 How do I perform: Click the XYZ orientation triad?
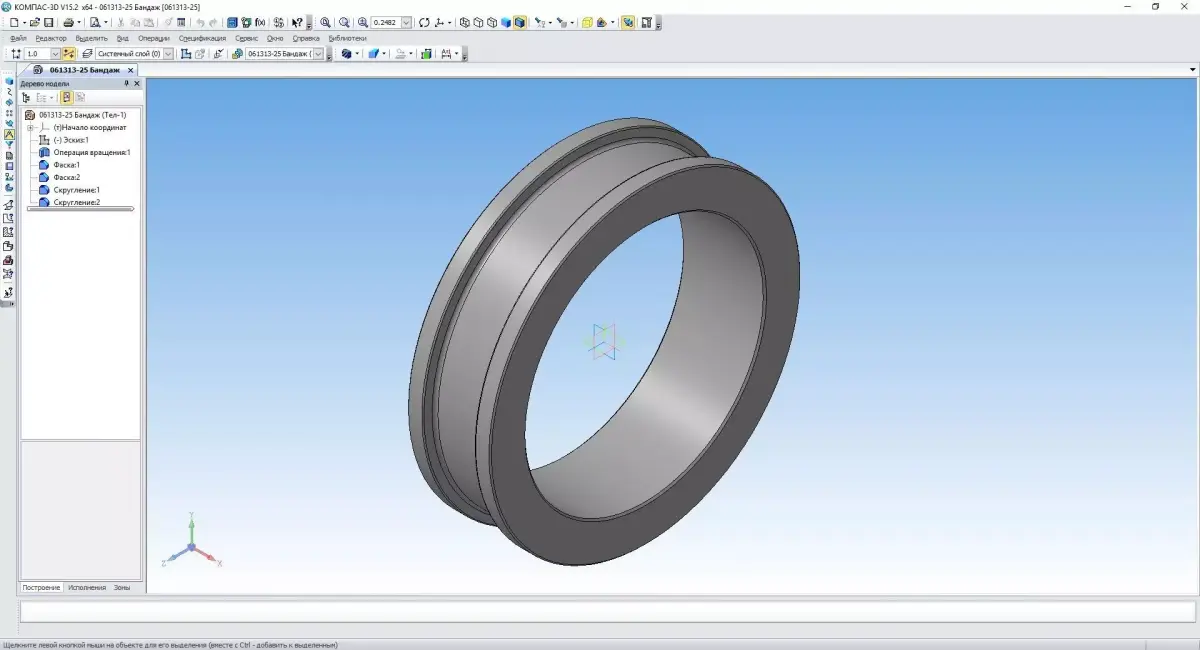click(192, 543)
